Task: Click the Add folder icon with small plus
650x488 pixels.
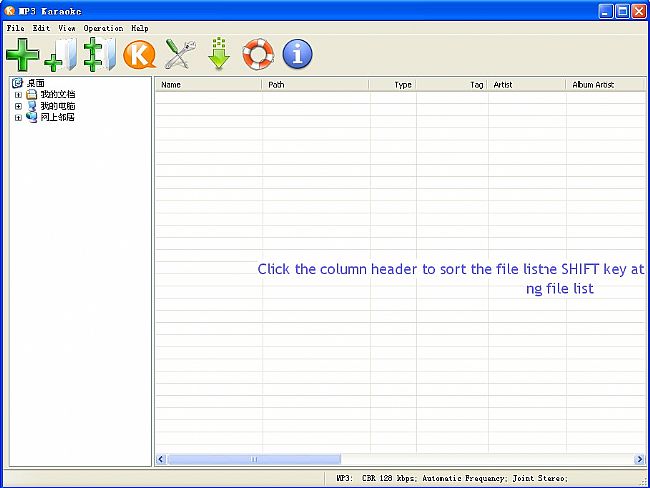Action: 61,54
